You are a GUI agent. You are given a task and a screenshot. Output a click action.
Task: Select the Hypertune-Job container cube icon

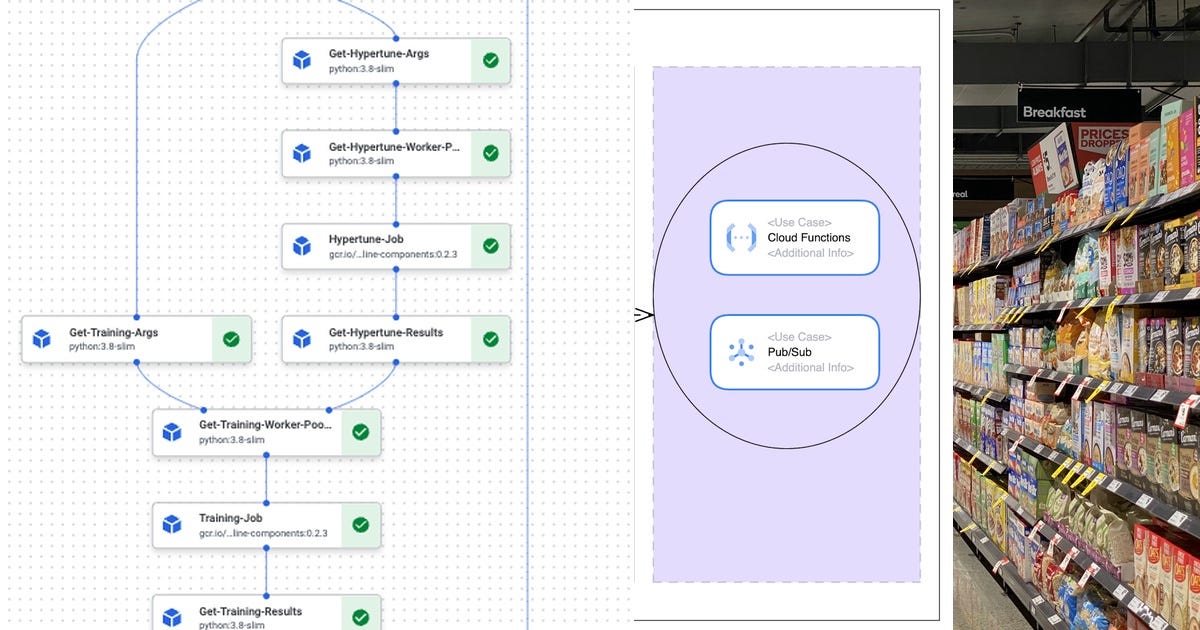coord(303,245)
